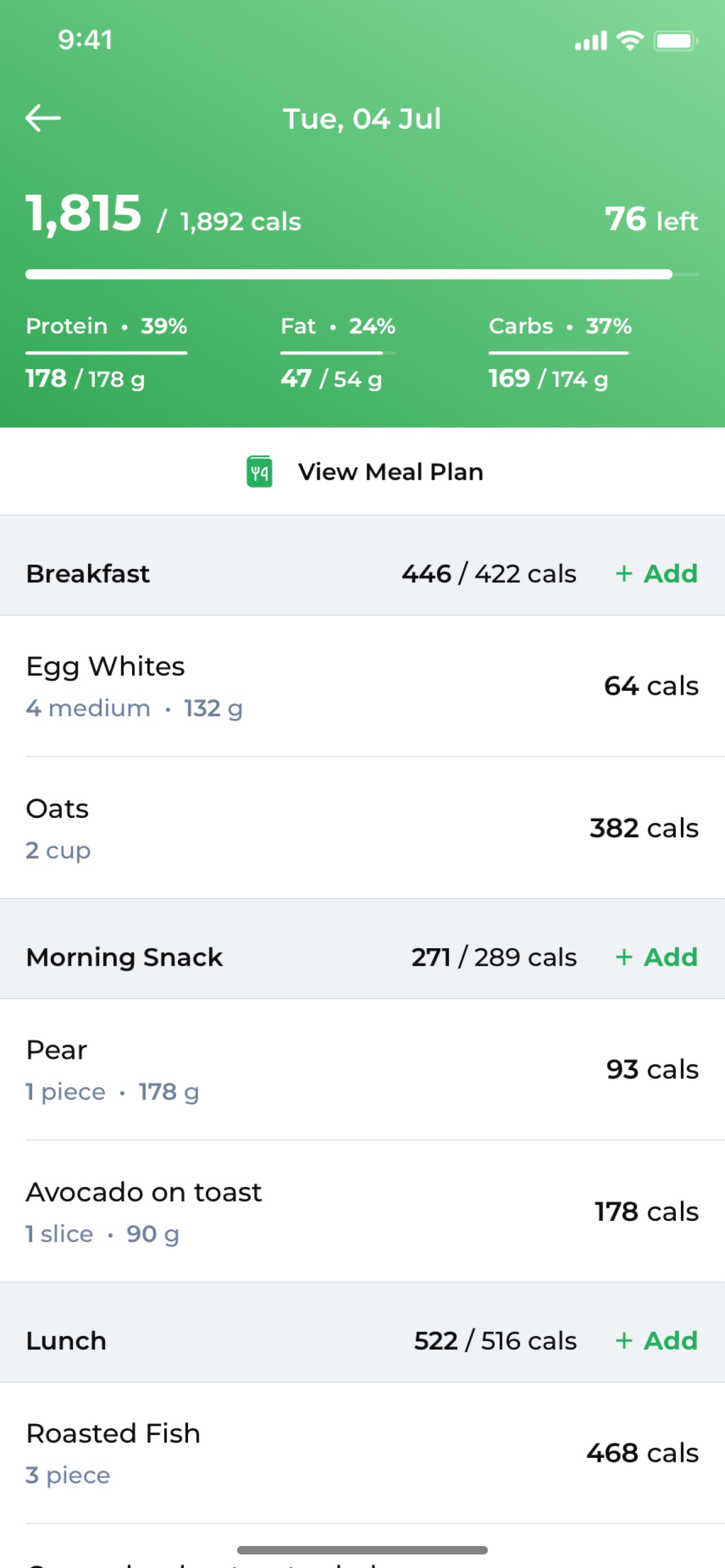
Task: Tap the calories progress bar
Action: [363, 274]
